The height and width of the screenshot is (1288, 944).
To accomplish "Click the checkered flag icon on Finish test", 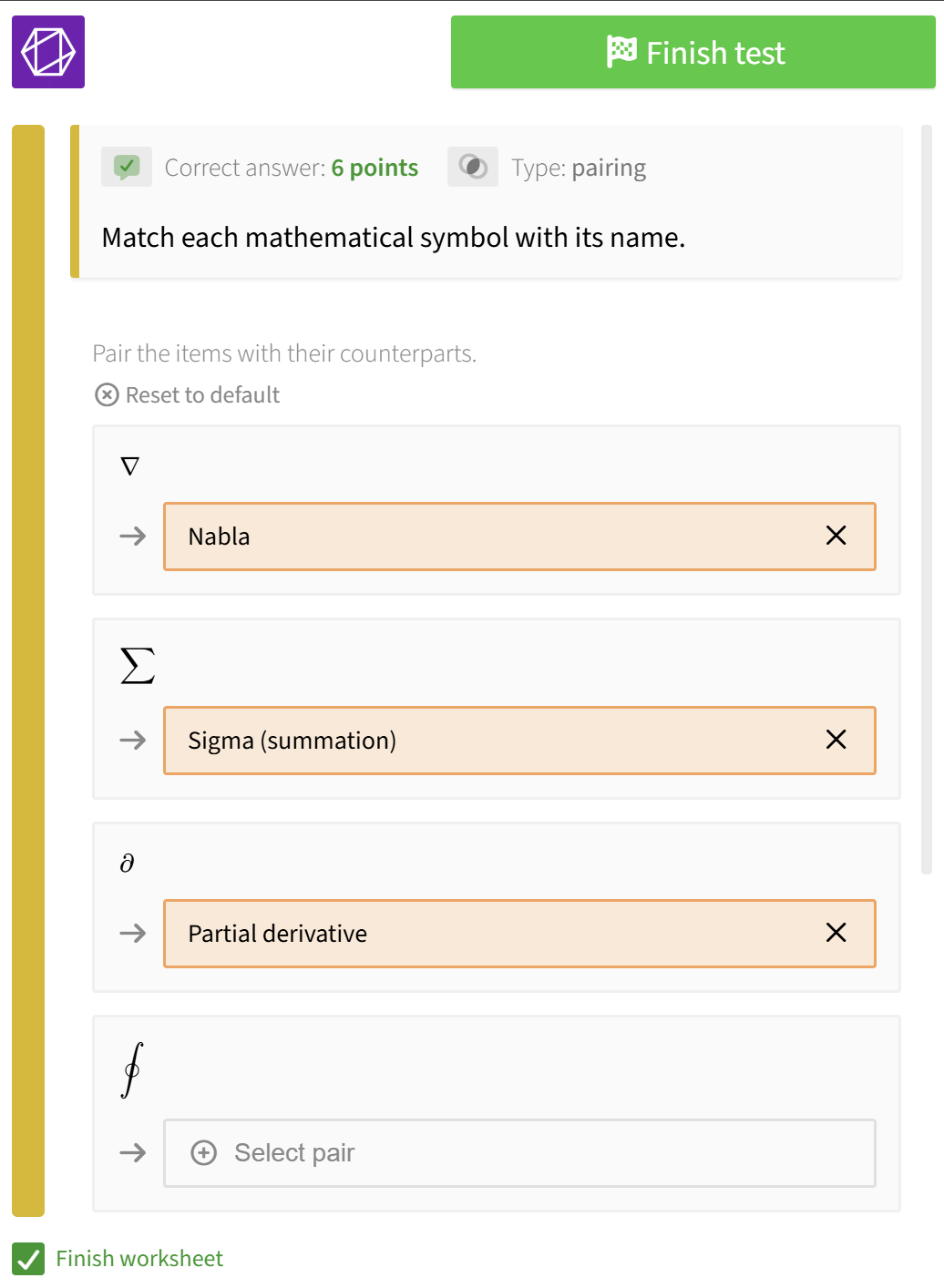I will [x=622, y=52].
